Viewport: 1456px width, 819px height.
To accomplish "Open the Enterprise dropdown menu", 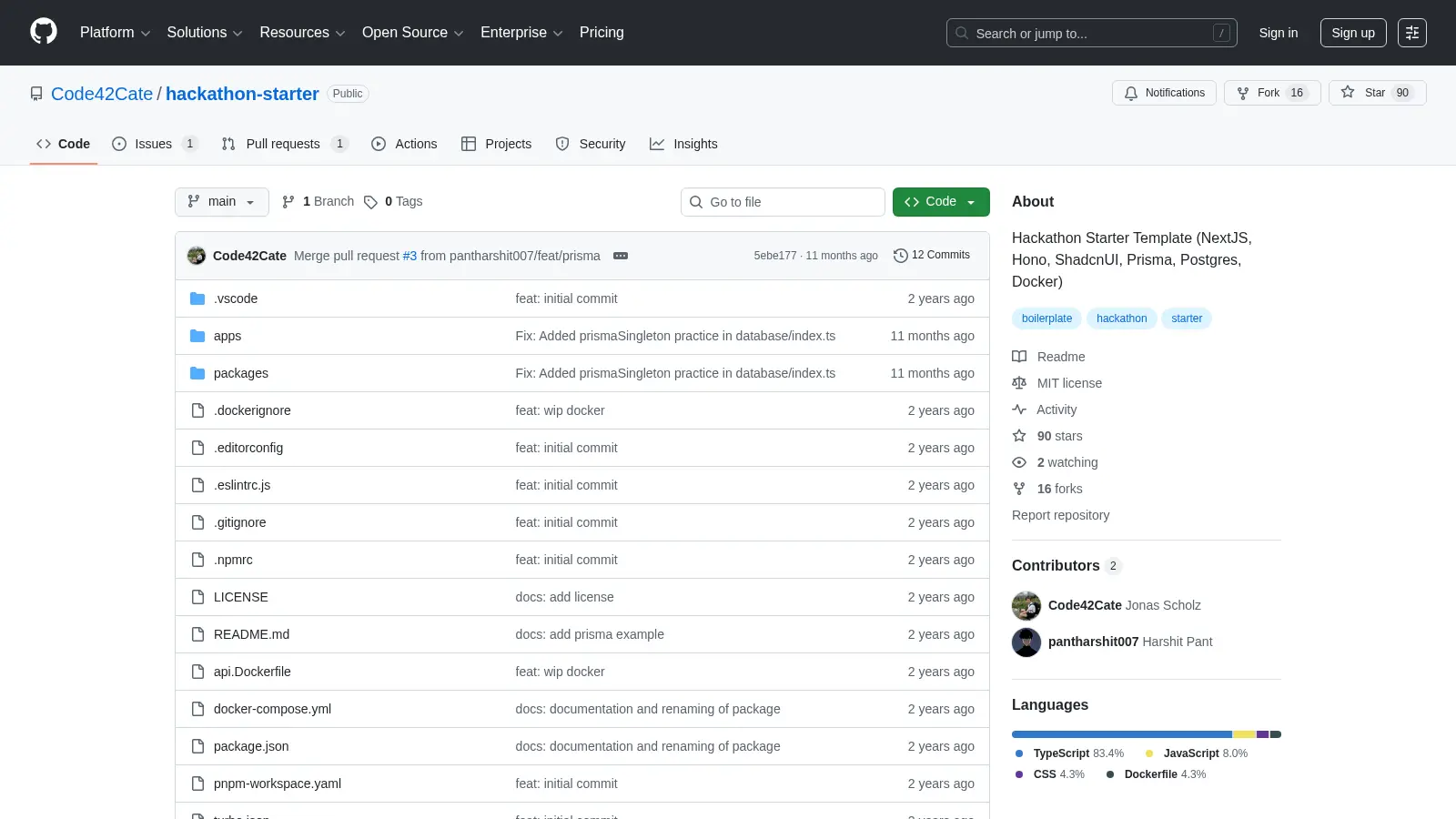I will (x=521, y=33).
